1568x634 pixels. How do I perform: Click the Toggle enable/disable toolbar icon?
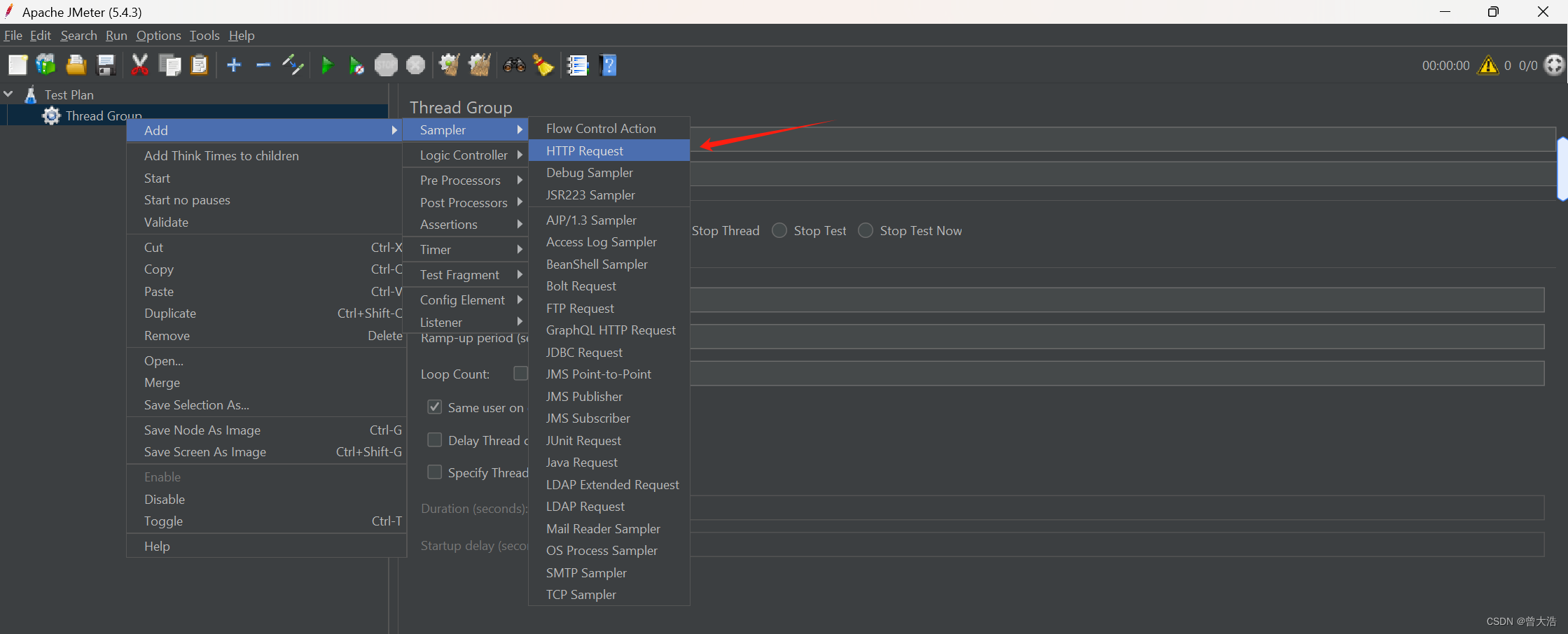tap(293, 65)
